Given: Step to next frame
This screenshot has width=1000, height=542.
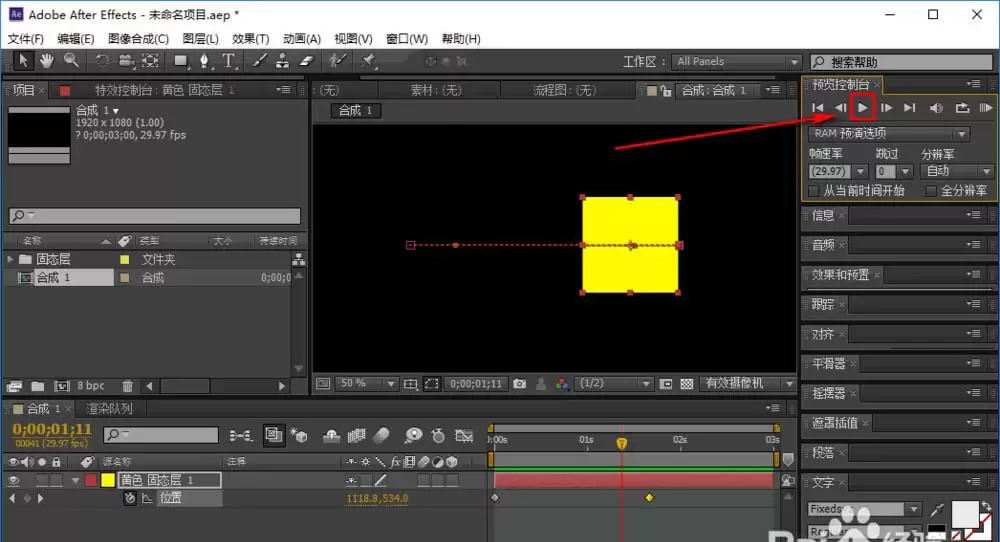Looking at the screenshot, I should coord(886,108).
